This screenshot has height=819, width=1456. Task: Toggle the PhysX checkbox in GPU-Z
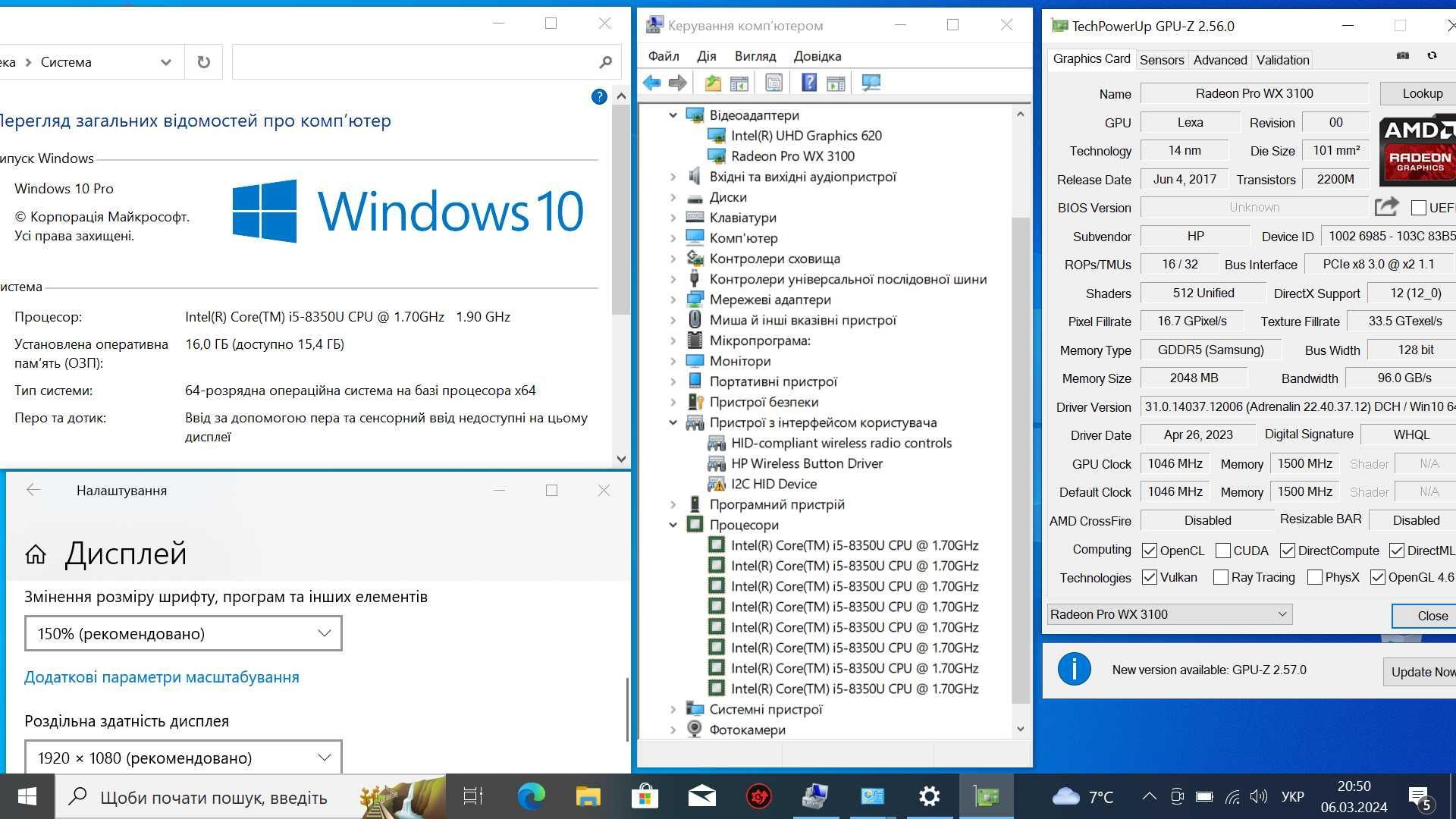point(1315,577)
